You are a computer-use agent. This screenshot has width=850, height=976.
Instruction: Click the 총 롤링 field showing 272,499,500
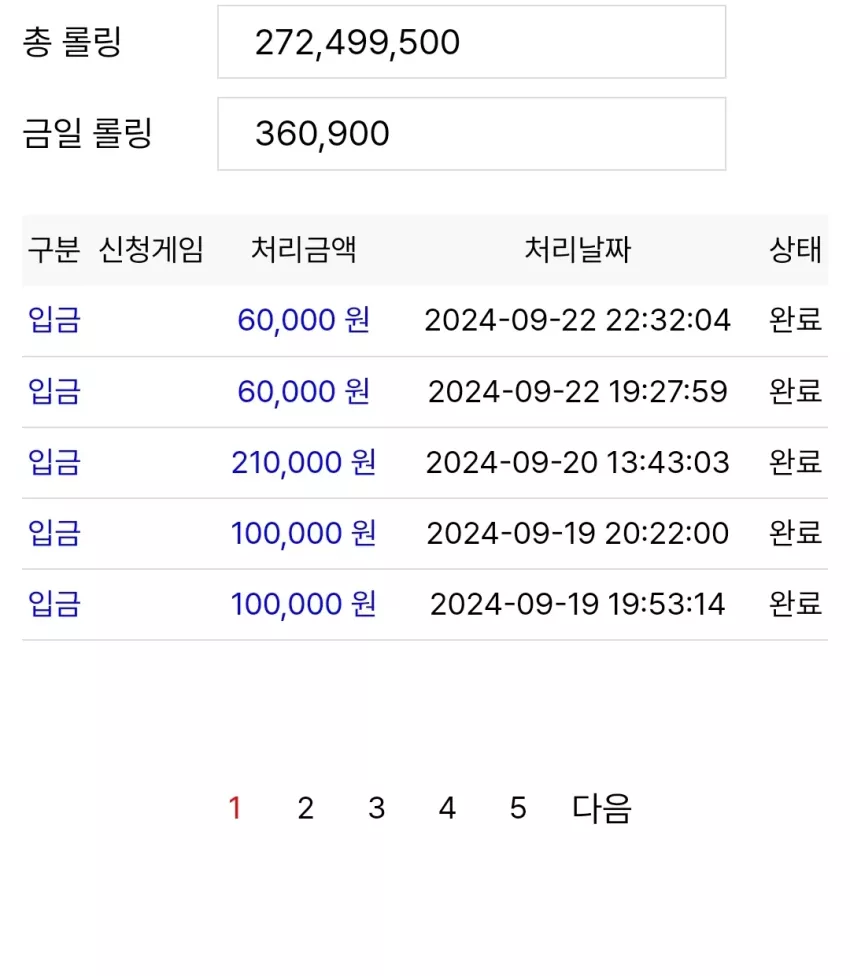point(471,42)
